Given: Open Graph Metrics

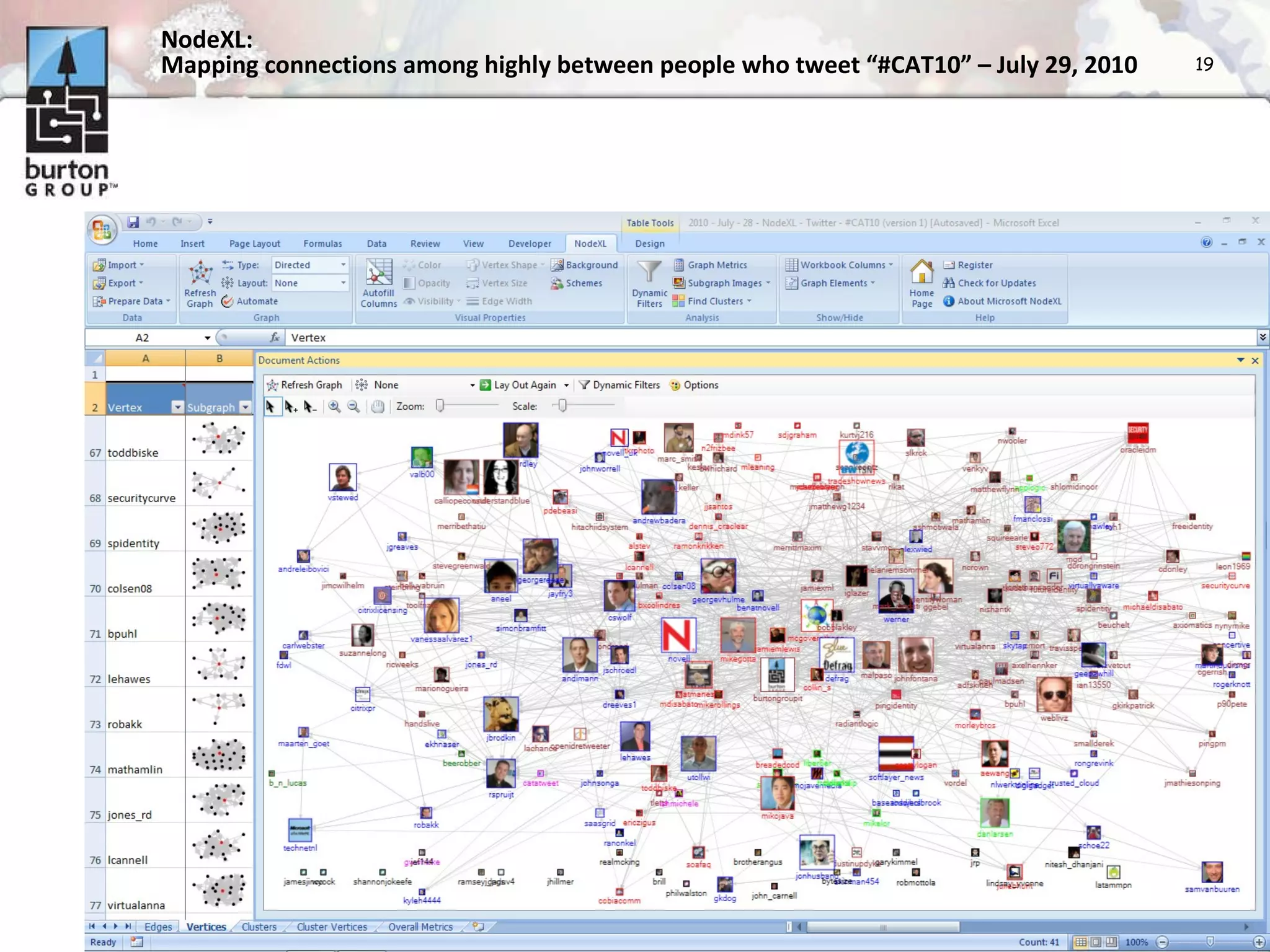Looking at the screenshot, I should (711, 265).
